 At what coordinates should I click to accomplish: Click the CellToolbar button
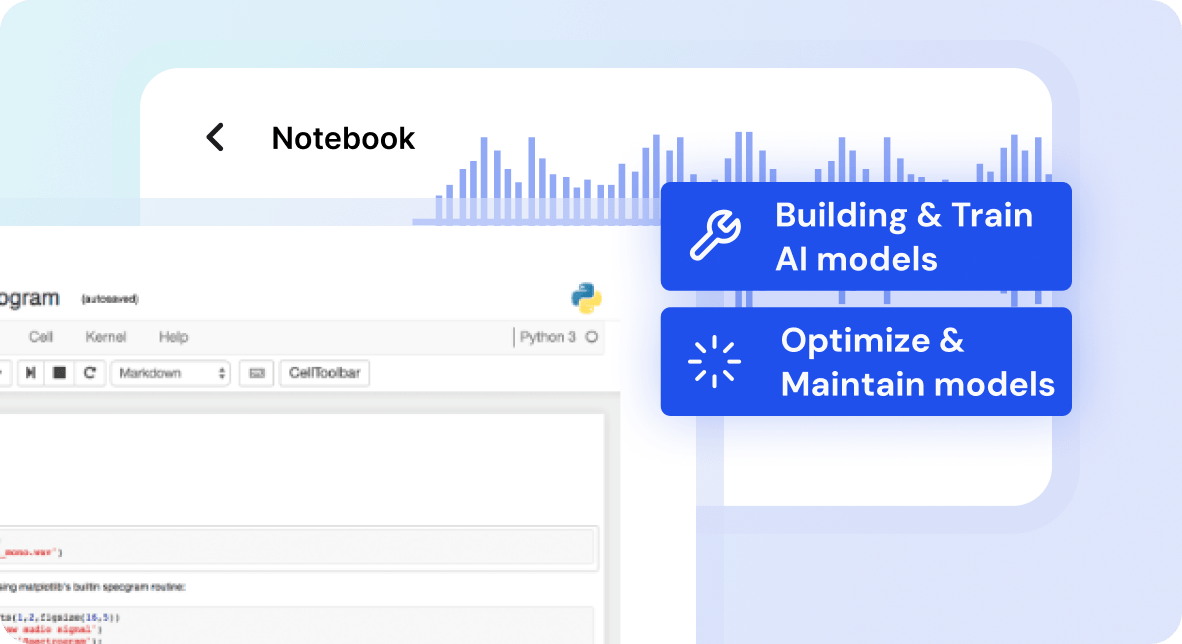(325, 373)
